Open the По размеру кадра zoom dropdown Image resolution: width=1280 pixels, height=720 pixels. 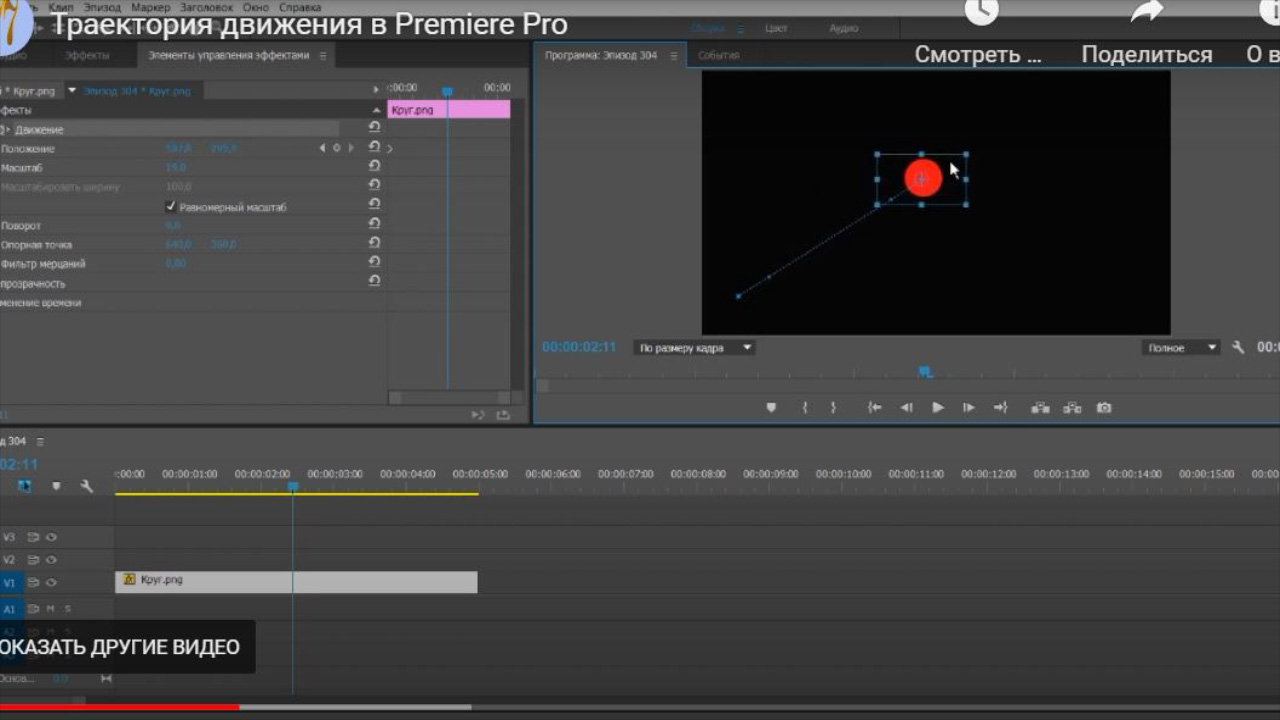(x=694, y=348)
